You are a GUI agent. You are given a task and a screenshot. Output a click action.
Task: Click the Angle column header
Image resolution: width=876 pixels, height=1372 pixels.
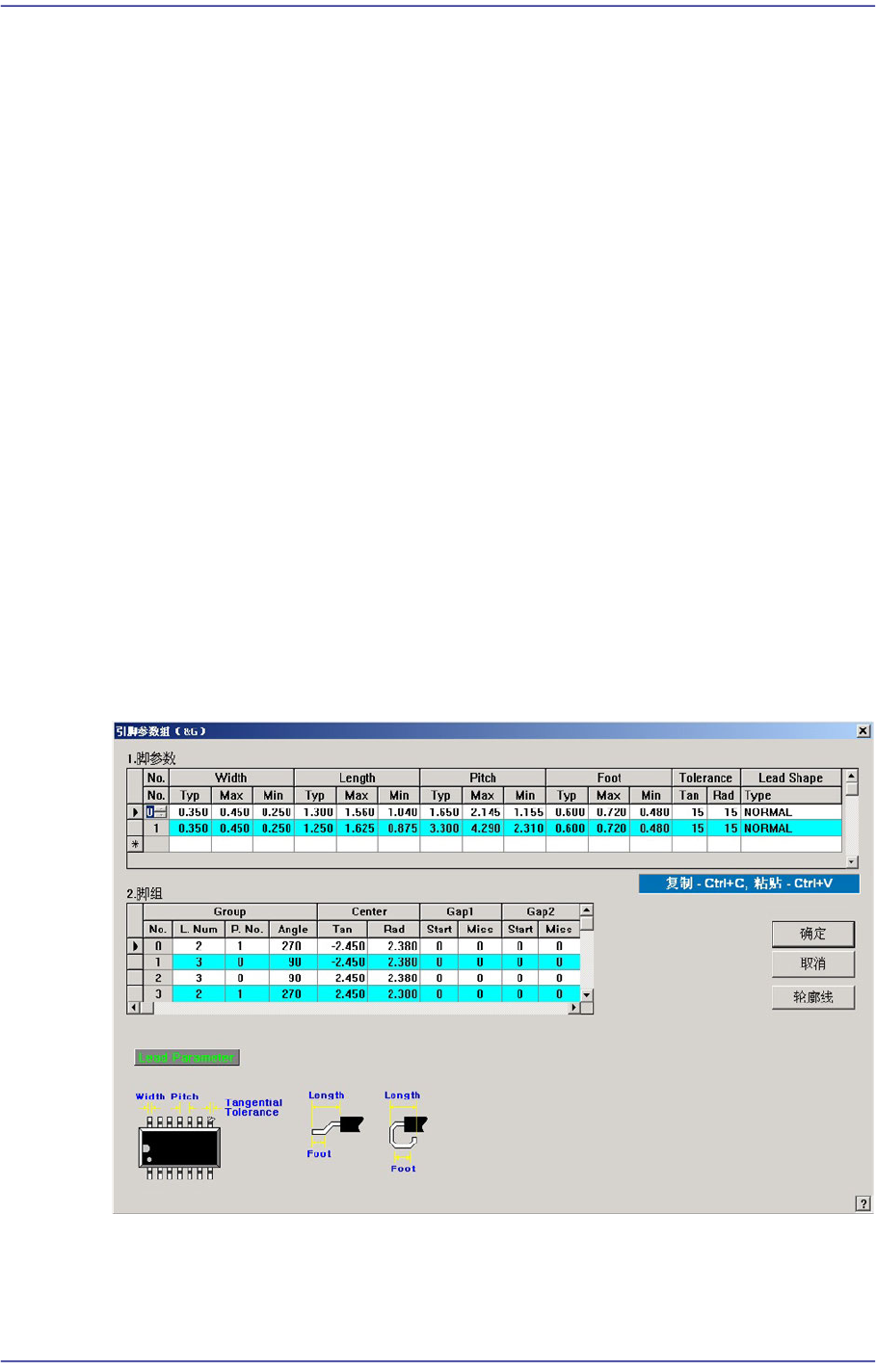(x=293, y=929)
